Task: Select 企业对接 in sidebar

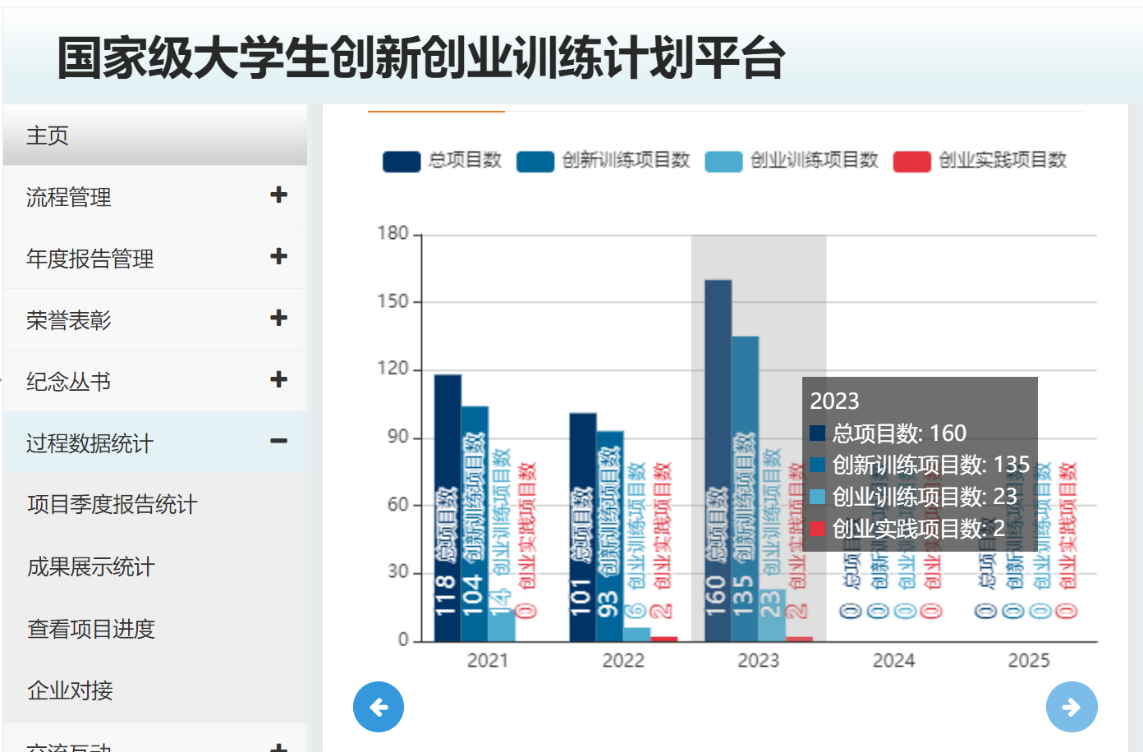Action: point(70,690)
